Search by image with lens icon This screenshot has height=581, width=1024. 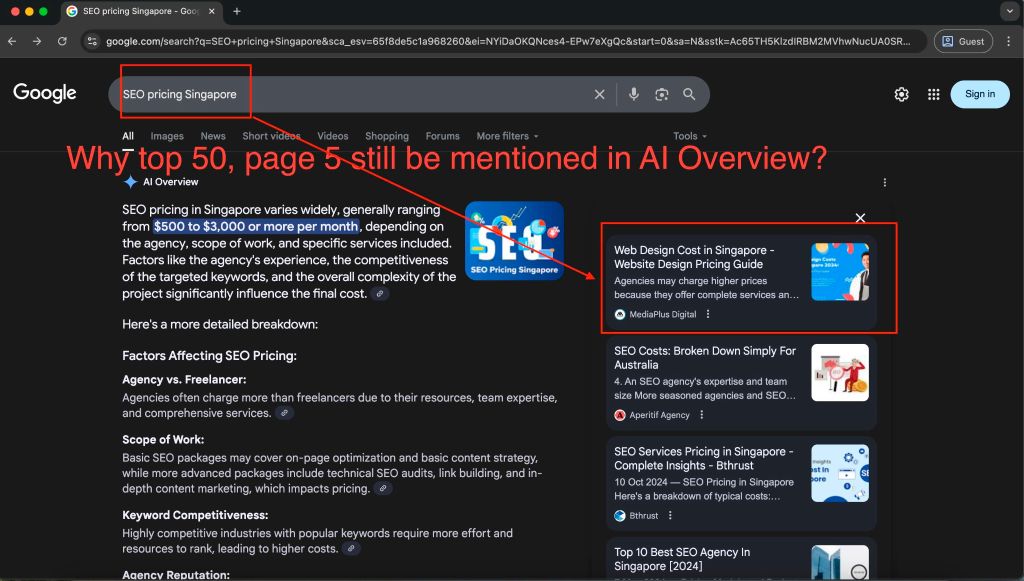[662, 94]
